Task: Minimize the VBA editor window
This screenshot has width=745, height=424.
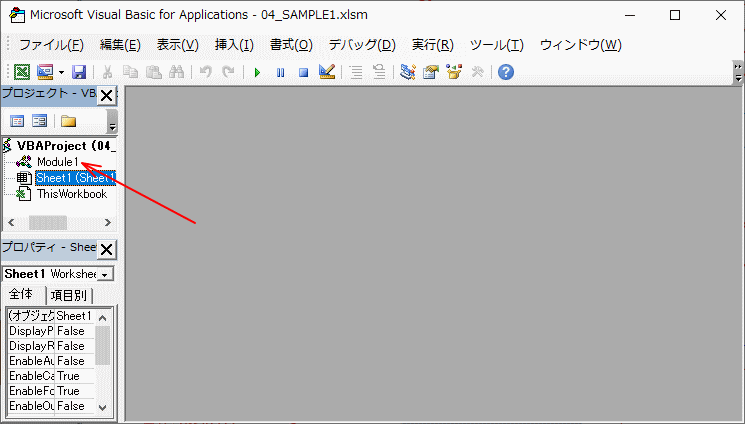Action: 630,15
